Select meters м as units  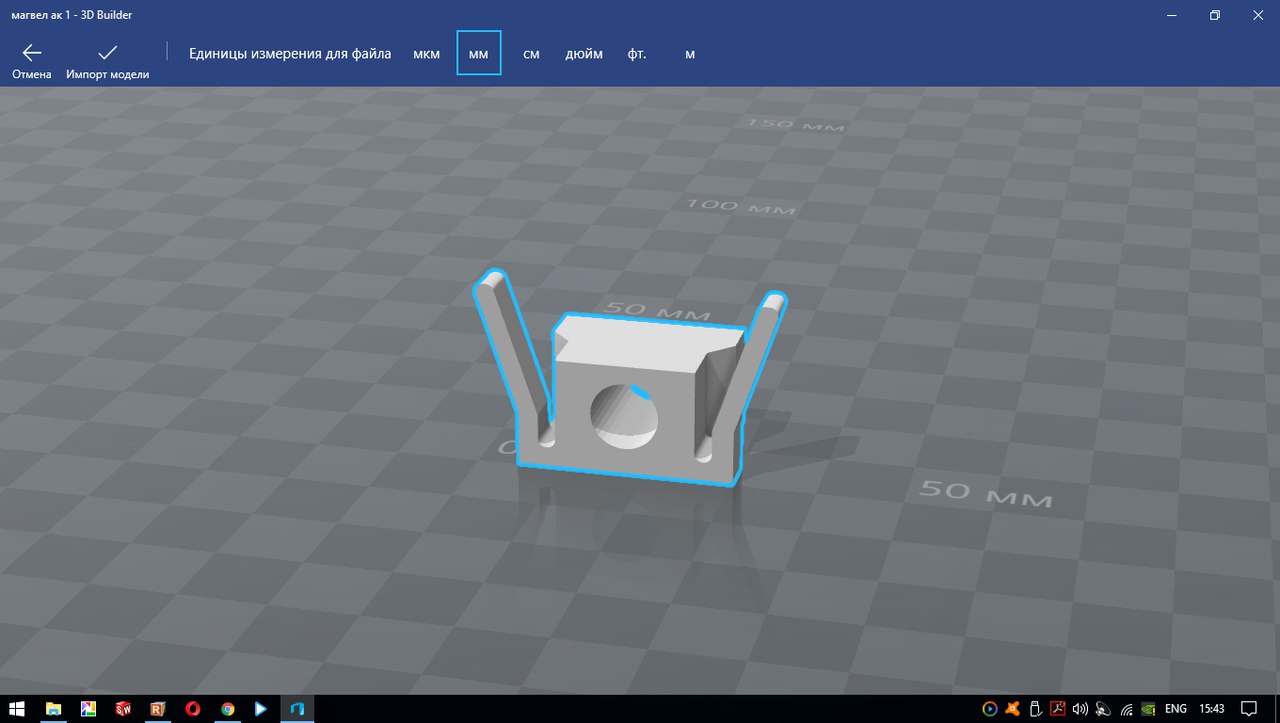point(690,54)
